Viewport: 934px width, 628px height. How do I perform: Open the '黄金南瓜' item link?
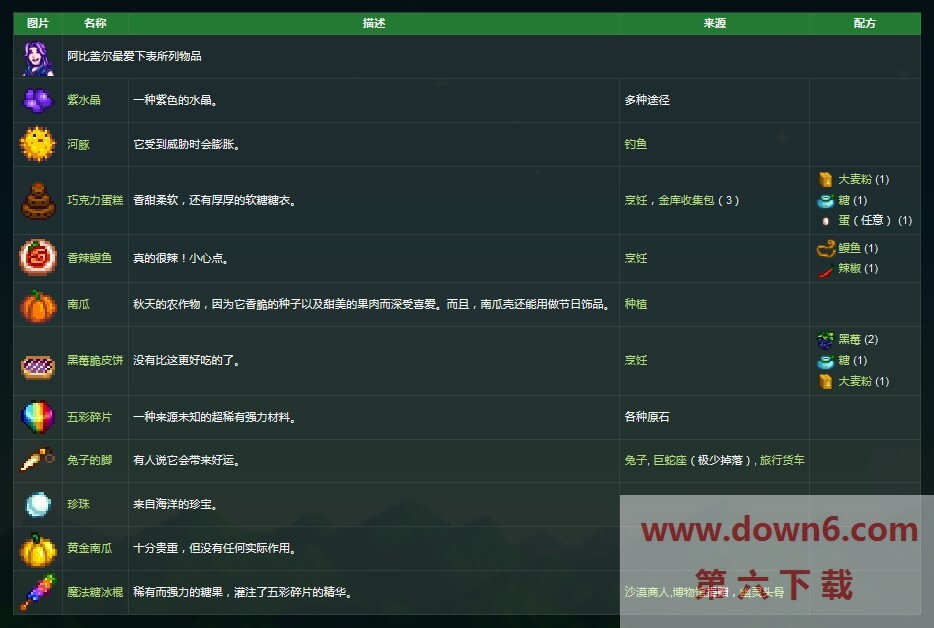89,548
